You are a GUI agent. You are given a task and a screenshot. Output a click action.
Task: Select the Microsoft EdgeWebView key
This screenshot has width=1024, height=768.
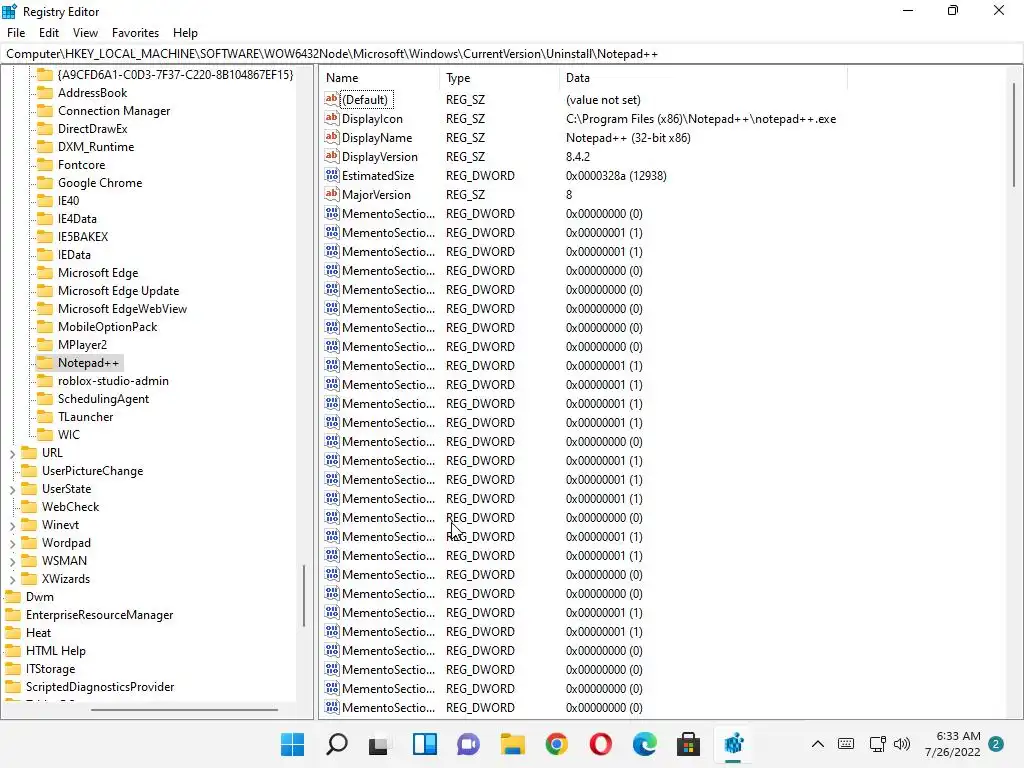[x=122, y=308]
